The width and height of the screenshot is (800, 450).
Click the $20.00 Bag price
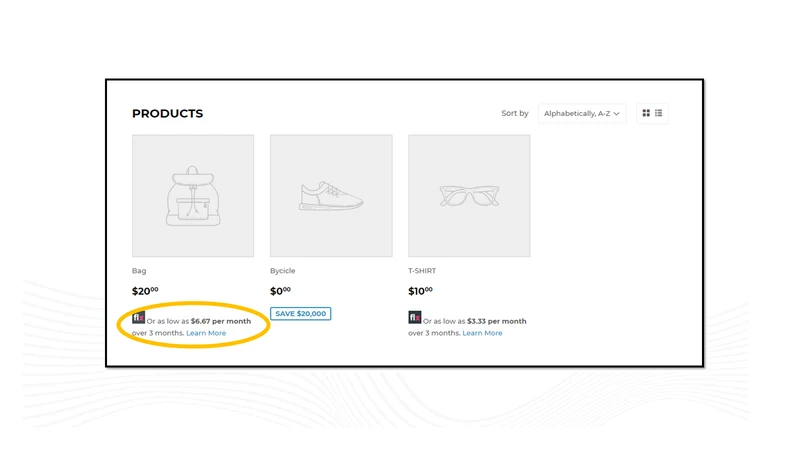pyautogui.click(x=145, y=291)
